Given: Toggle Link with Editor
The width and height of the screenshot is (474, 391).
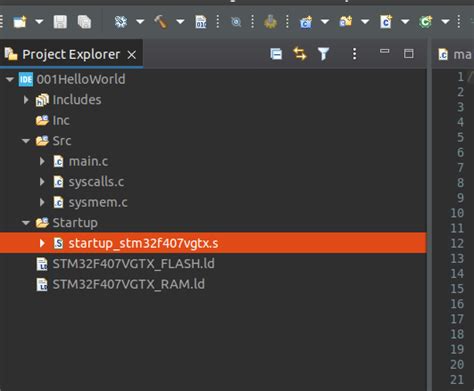Looking at the screenshot, I should pos(300,54).
